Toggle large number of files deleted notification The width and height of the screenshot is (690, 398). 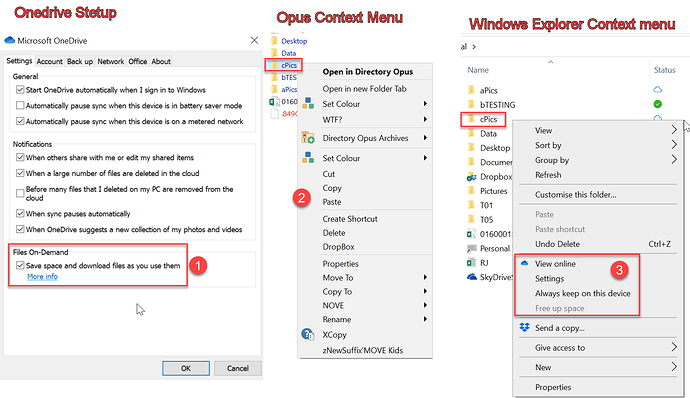pos(20,173)
